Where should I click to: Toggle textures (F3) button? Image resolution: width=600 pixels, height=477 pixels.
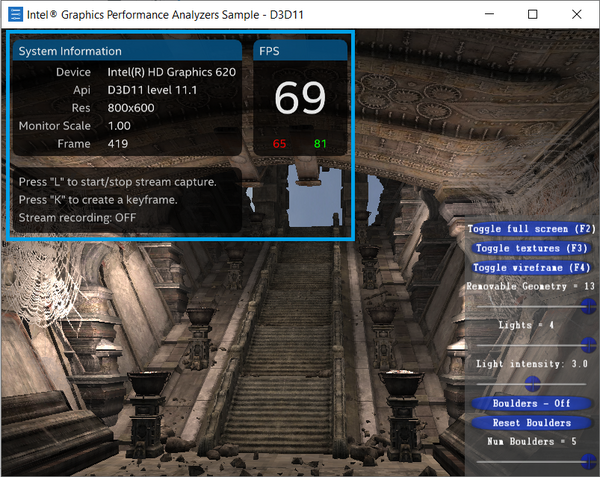(532, 248)
